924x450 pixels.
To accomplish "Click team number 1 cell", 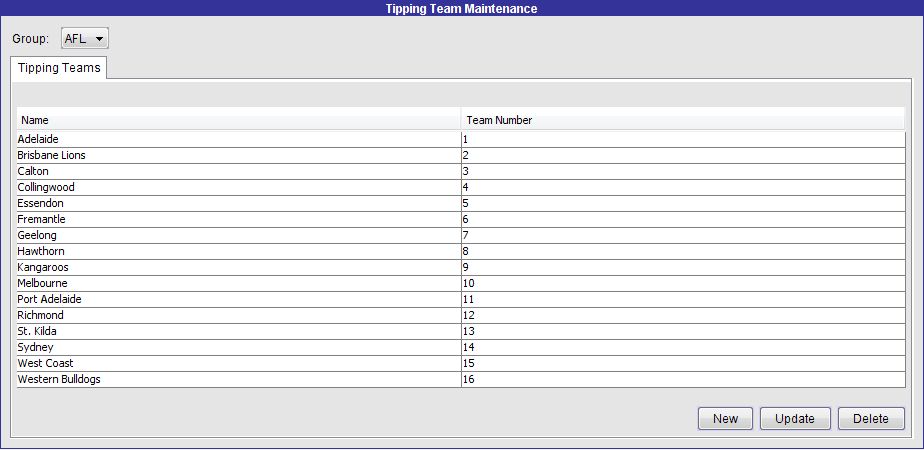I will point(683,140).
